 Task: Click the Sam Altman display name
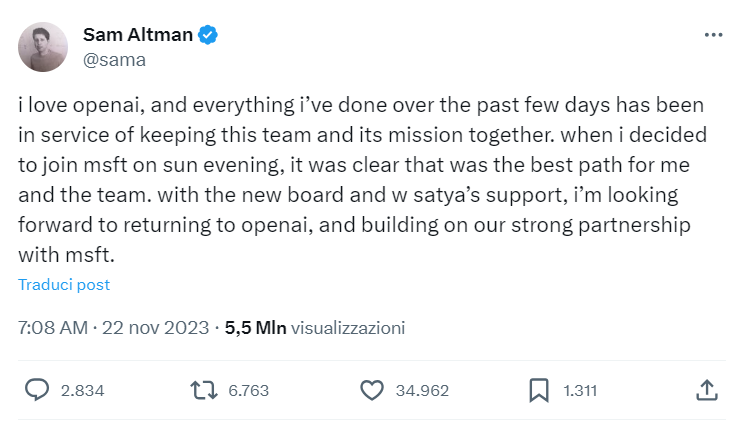[138, 35]
